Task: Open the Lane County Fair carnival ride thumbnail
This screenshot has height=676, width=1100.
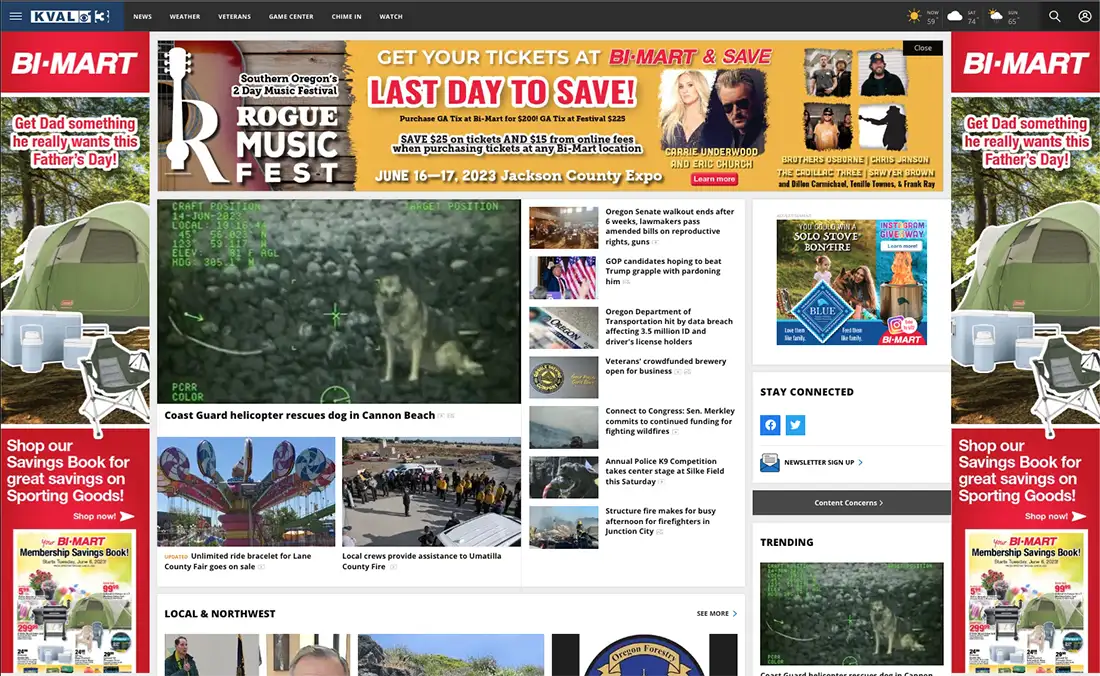Action: 246,492
